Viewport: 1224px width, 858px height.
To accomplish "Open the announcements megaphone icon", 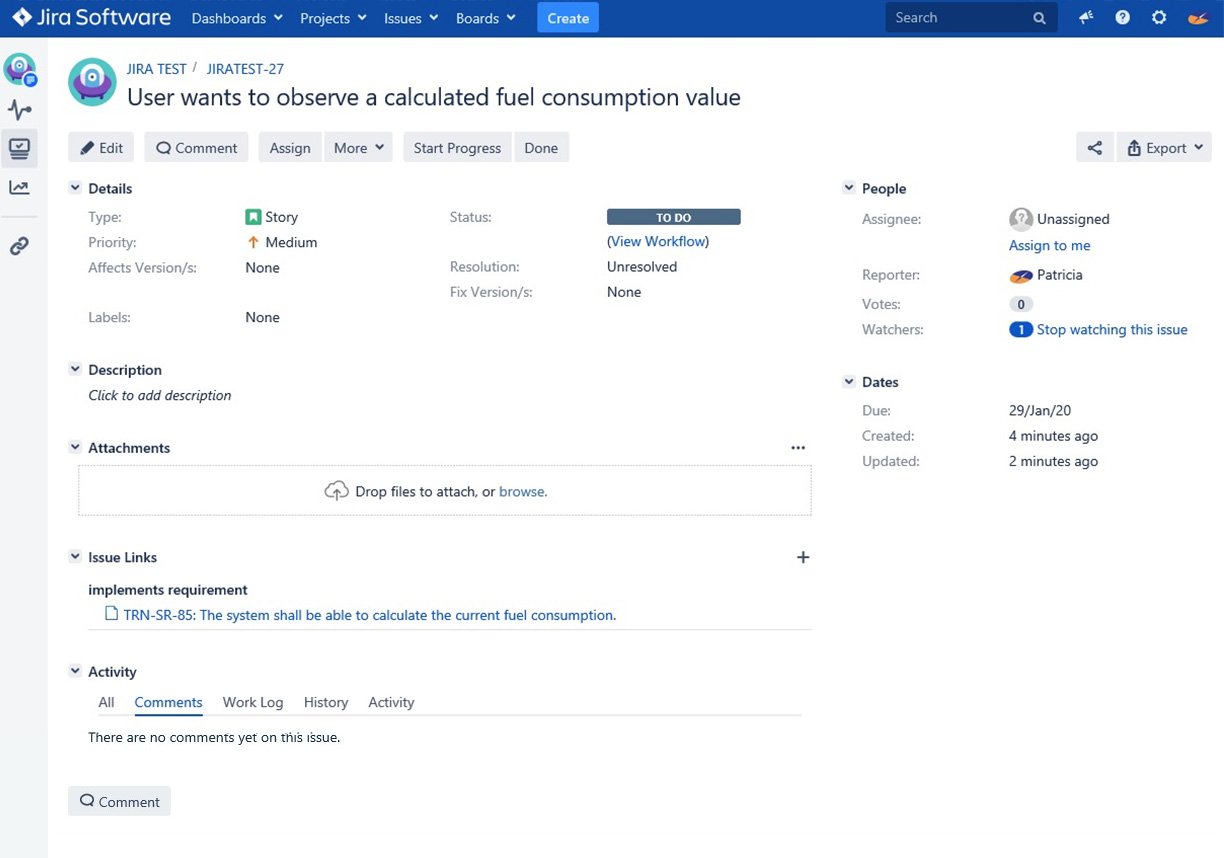I will point(1086,17).
